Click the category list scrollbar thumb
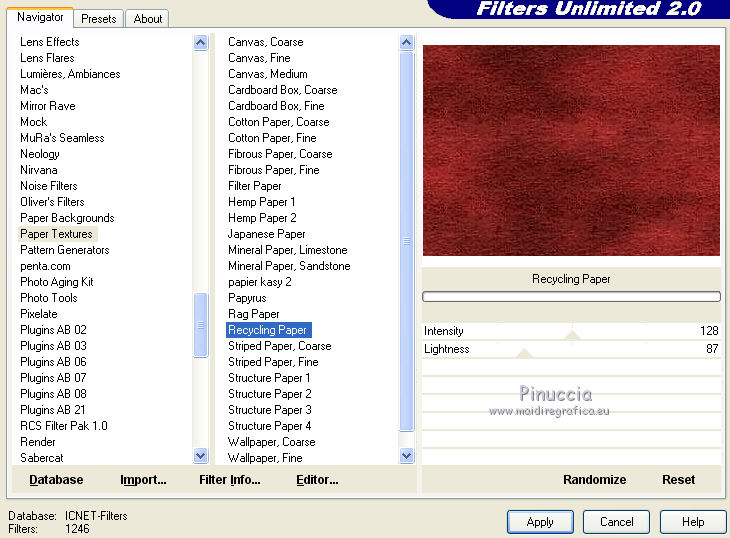 201,325
